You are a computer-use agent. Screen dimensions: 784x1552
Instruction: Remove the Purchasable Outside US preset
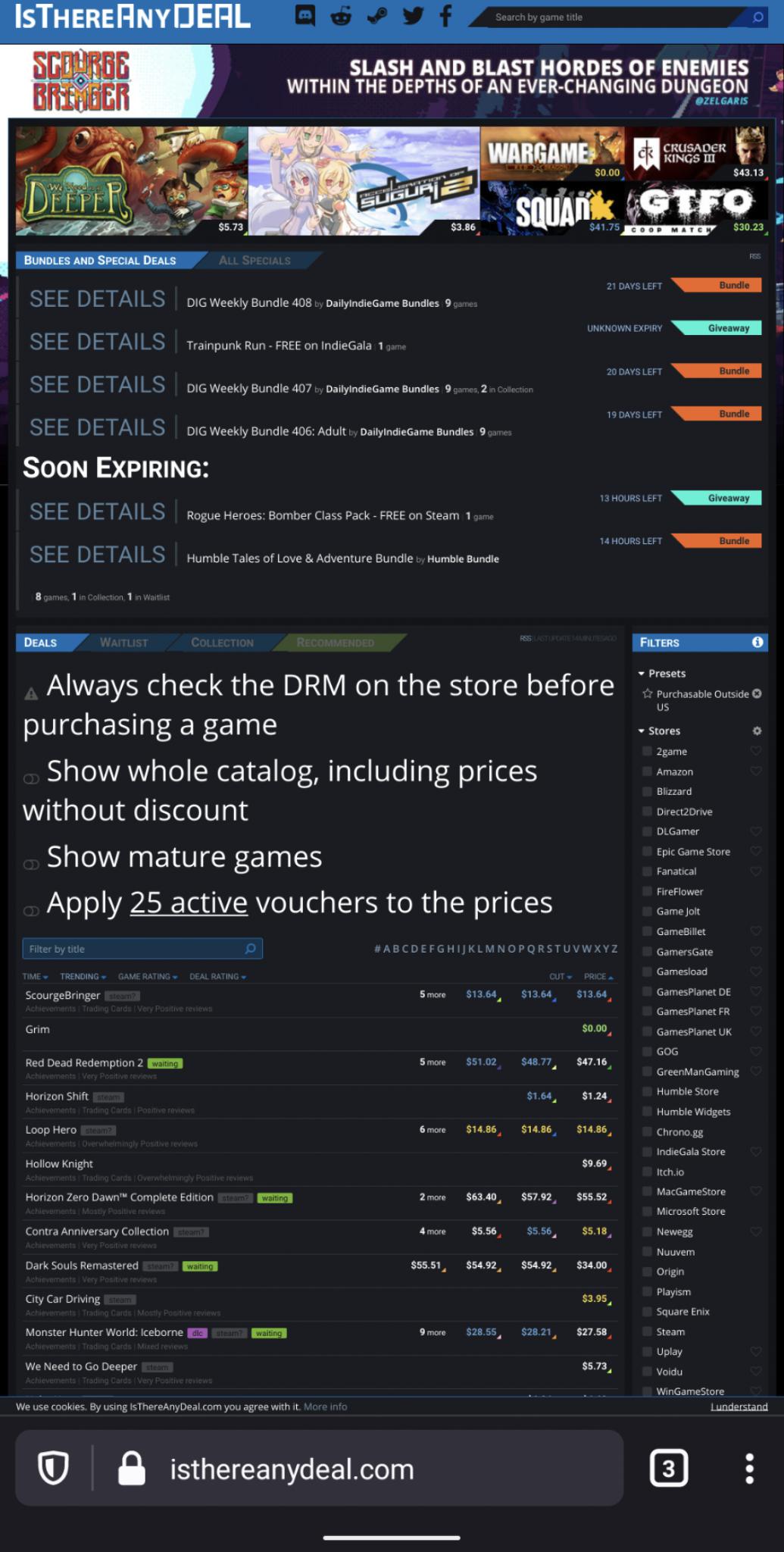(x=757, y=693)
